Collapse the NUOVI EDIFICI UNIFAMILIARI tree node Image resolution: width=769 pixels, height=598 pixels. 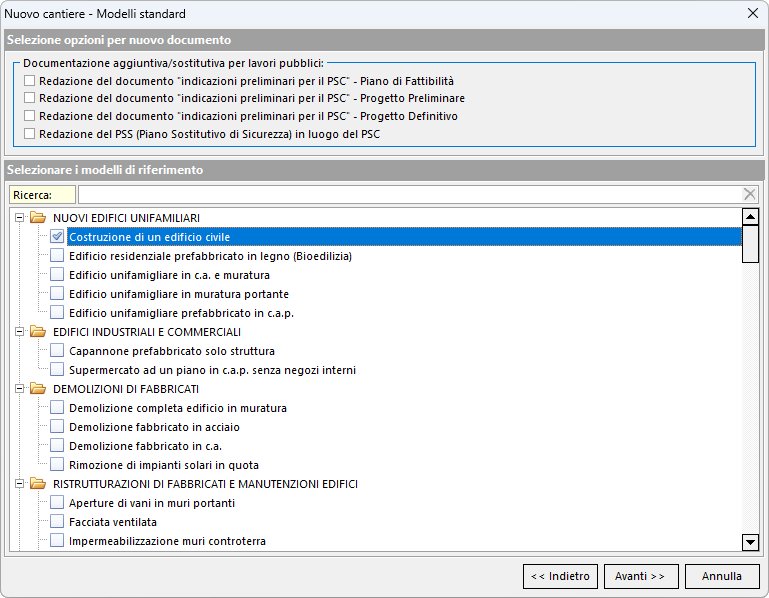[x=20, y=218]
